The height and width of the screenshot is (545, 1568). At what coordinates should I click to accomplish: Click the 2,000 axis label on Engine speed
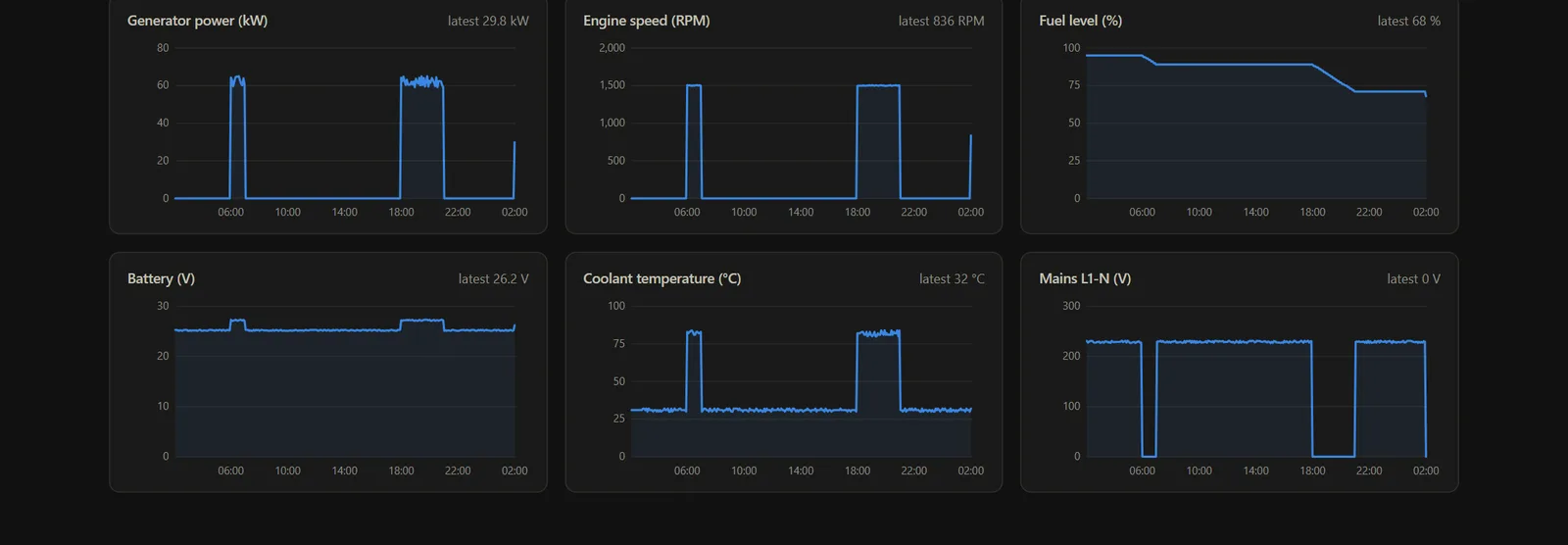coord(612,48)
